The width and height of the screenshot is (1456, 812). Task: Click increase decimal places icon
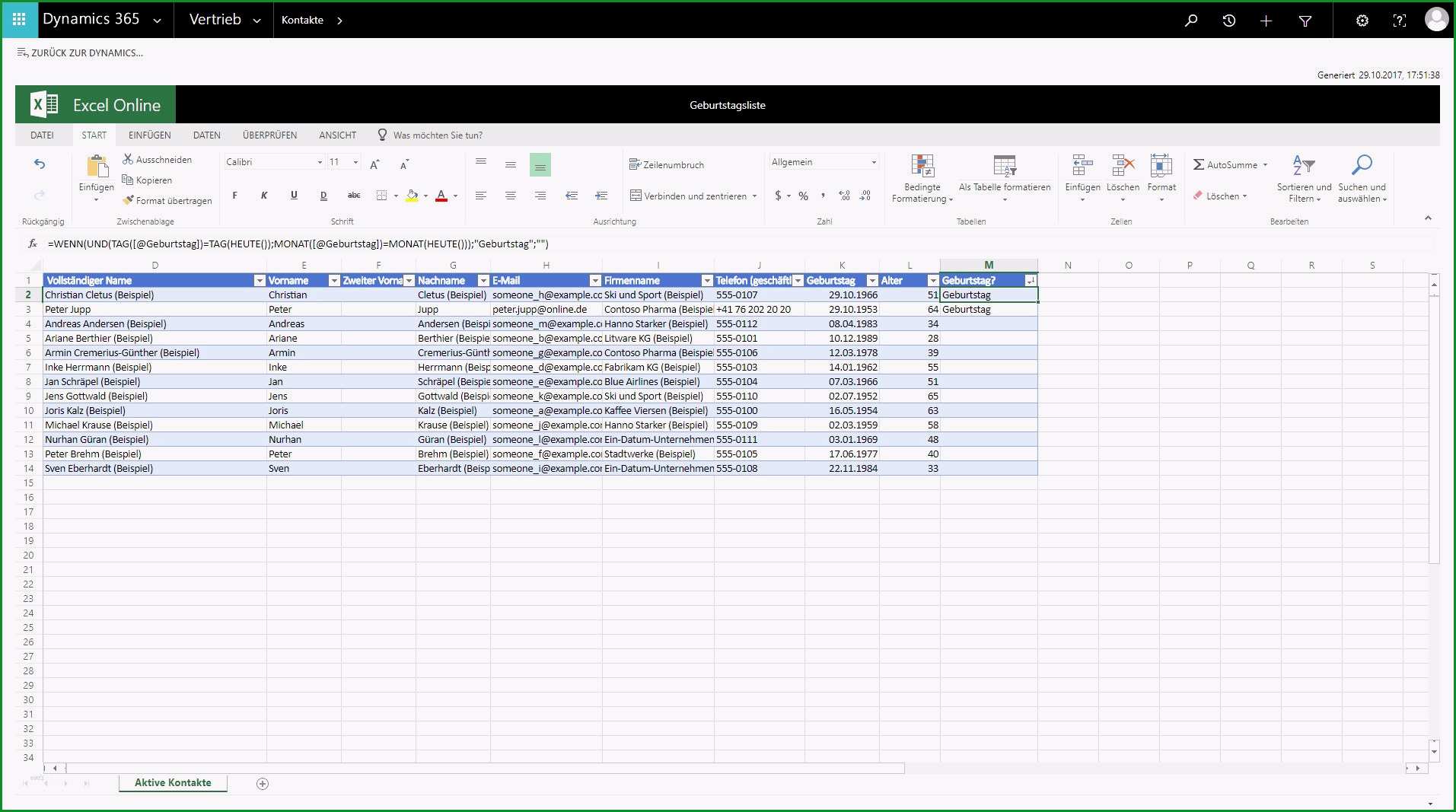coord(844,196)
